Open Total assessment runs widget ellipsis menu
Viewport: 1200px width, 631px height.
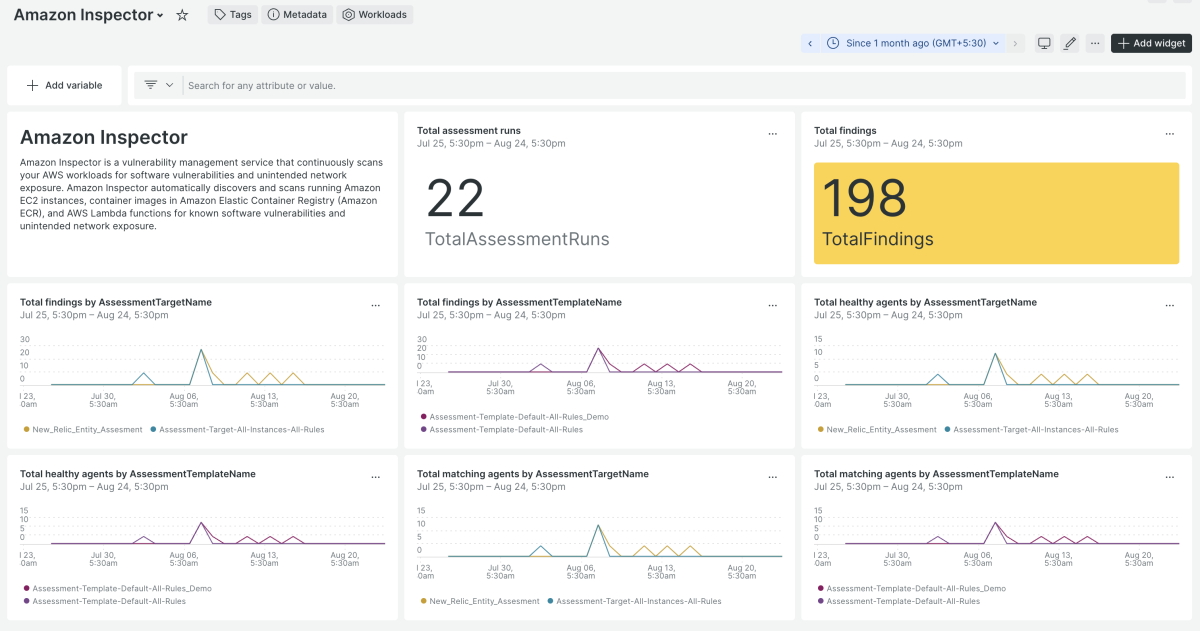pos(772,134)
